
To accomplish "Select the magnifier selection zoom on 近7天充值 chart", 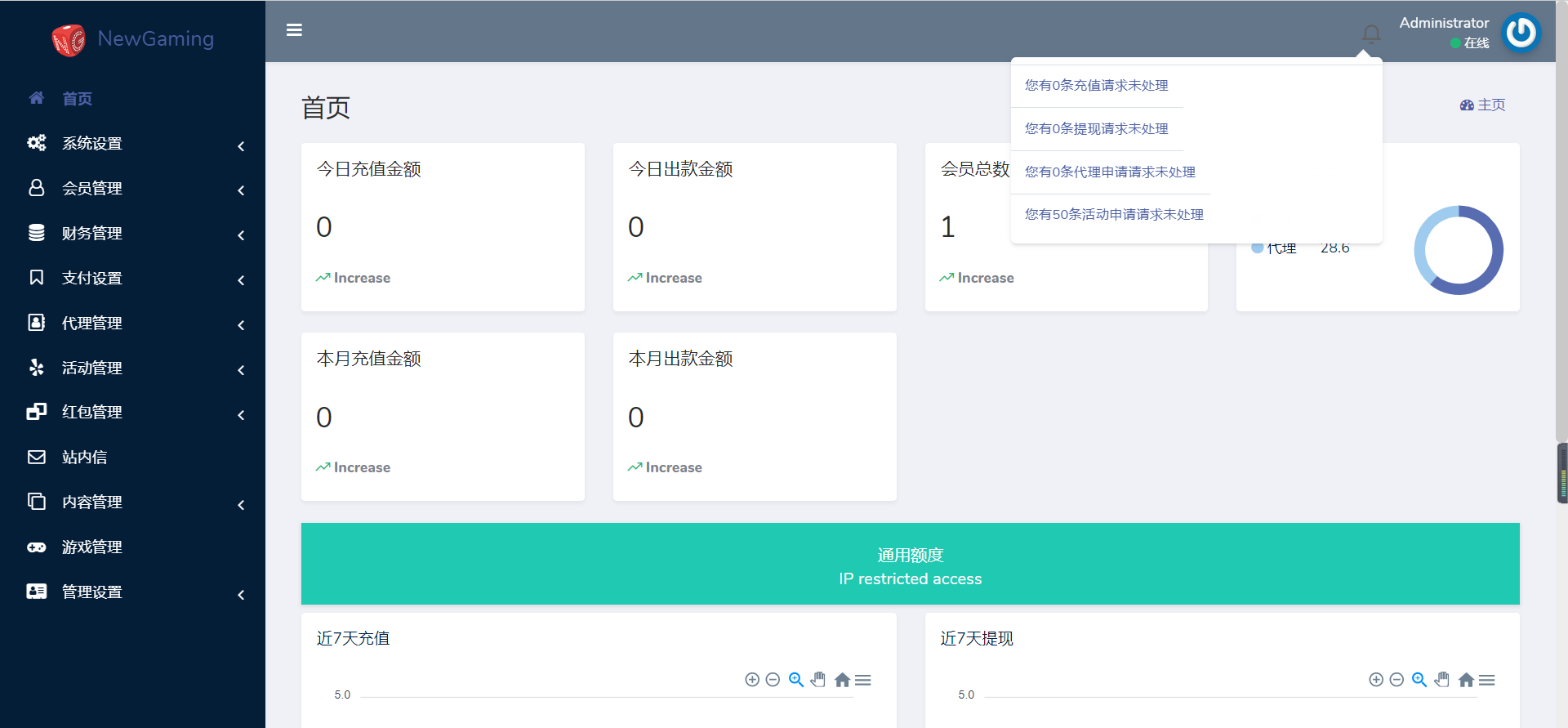I will click(x=796, y=680).
